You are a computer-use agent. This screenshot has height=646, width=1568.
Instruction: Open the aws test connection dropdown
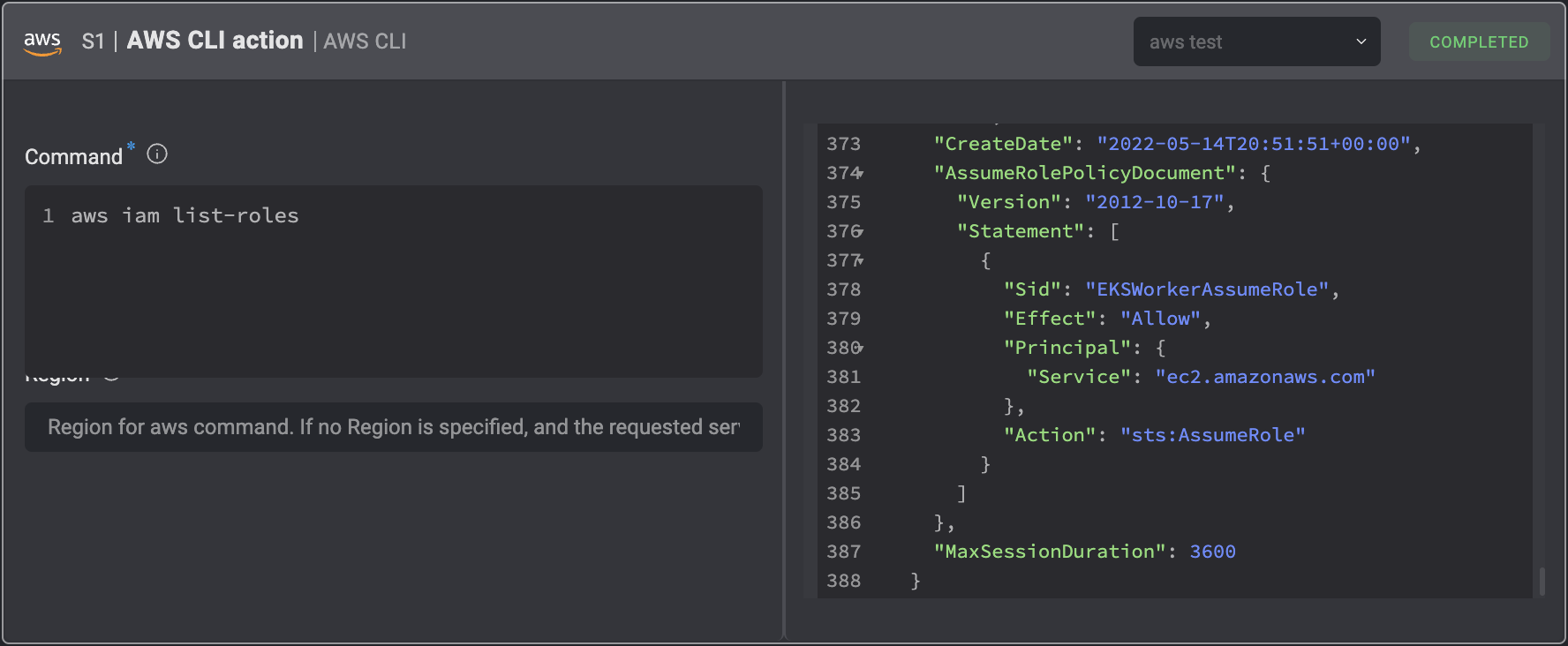(1256, 41)
